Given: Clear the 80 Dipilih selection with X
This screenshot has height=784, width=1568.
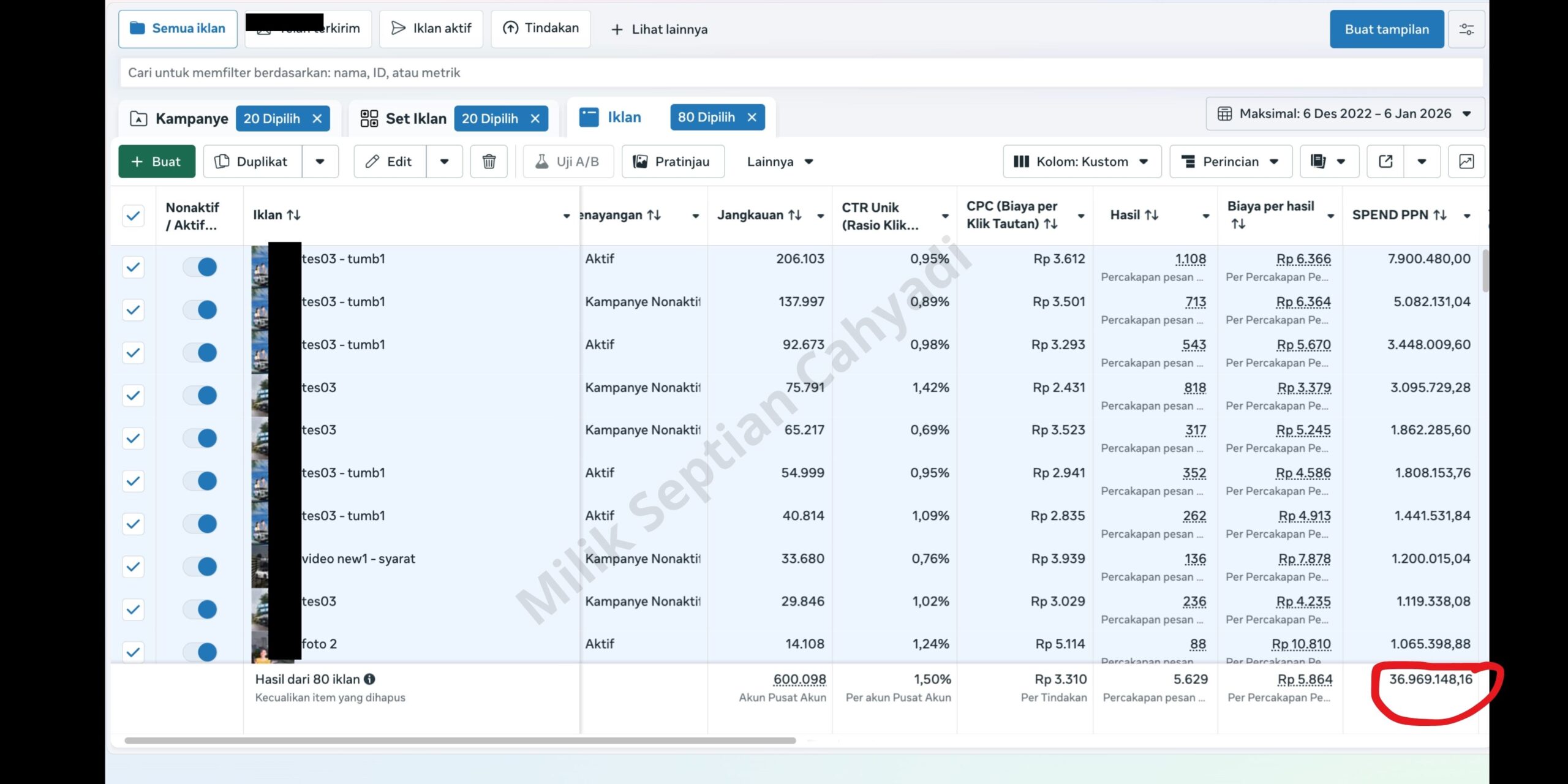Looking at the screenshot, I should click(752, 118).
